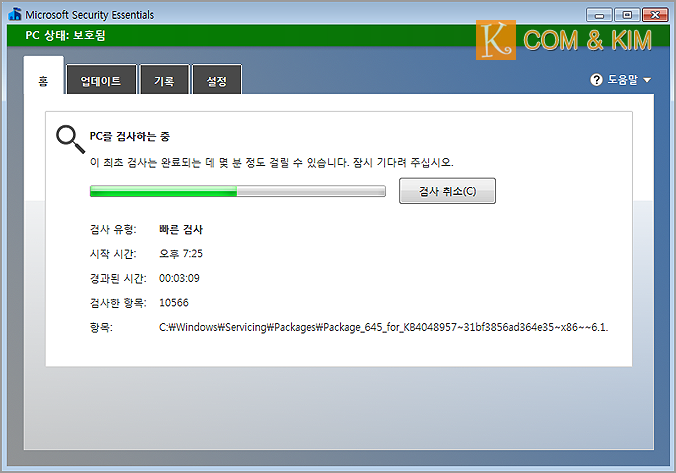Click the message 이 최초 검사는 완료되는 데
Viewport: 676px width, 473px height.
[272, 163]
